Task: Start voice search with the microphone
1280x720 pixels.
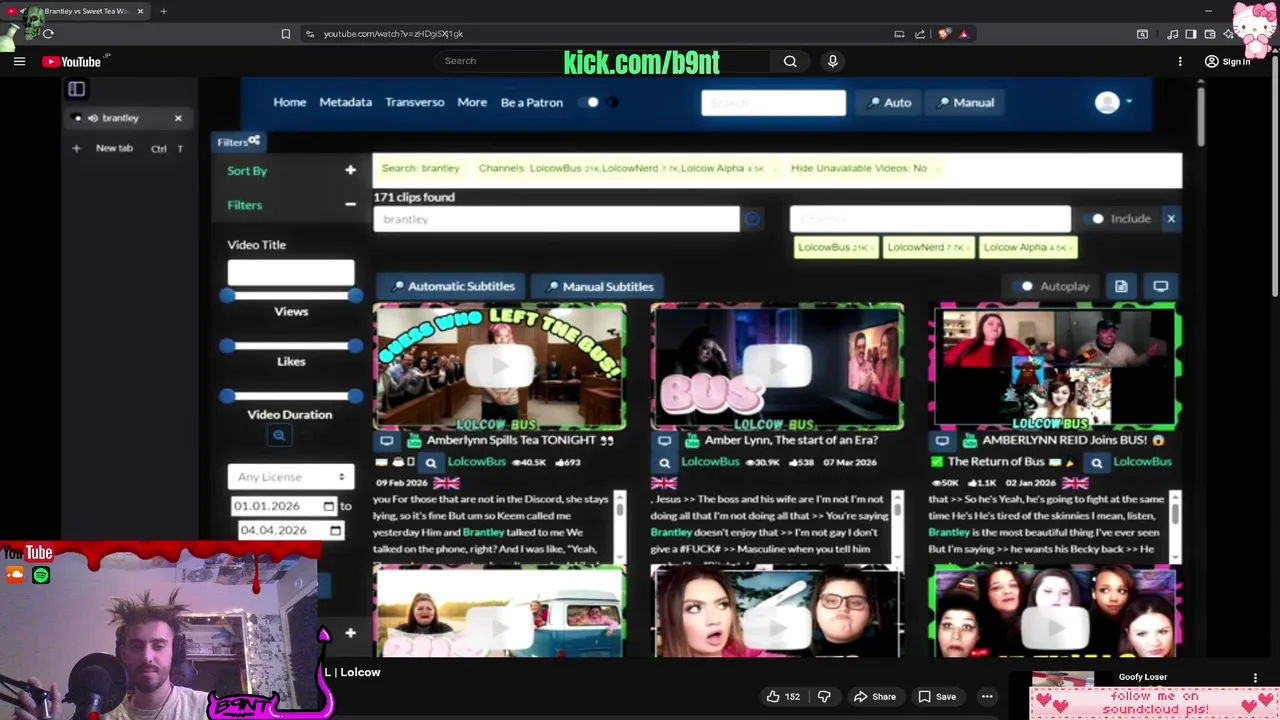Action: 832,61
